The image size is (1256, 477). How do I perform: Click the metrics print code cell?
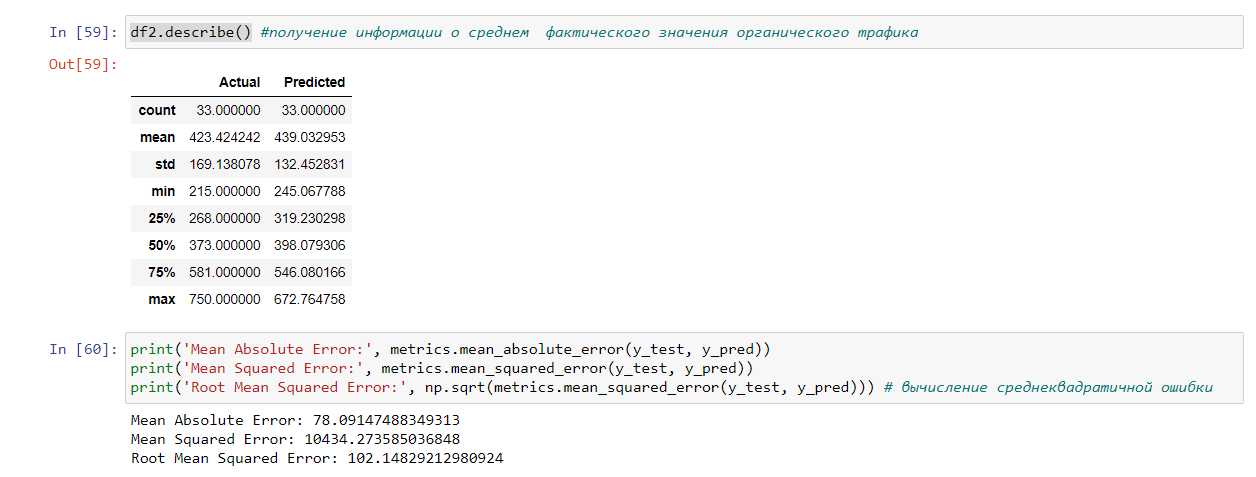685,368
